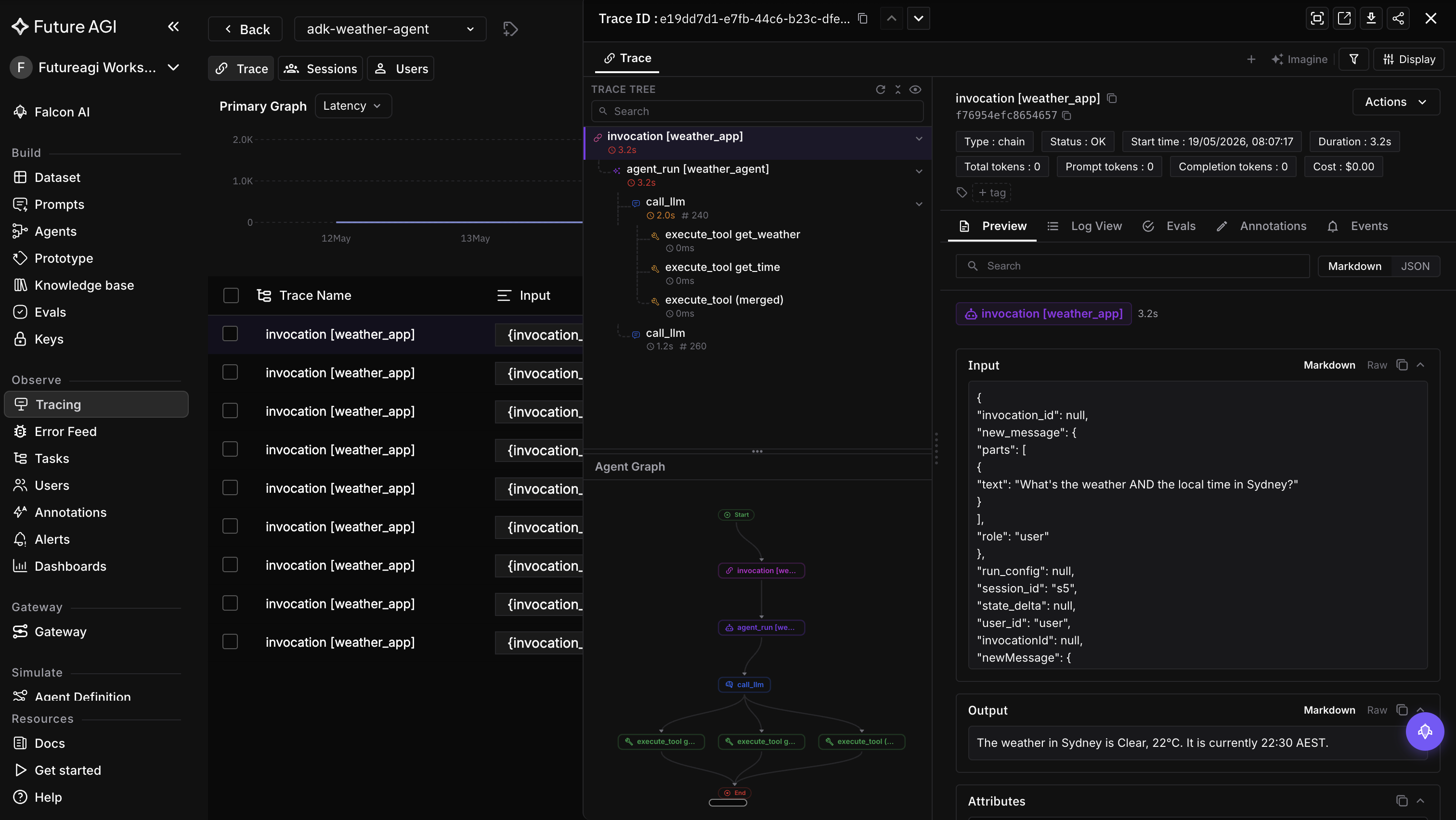Refresh the trace tree
This screenshot has width=1456, height=820.
click(x=880, y=89)
